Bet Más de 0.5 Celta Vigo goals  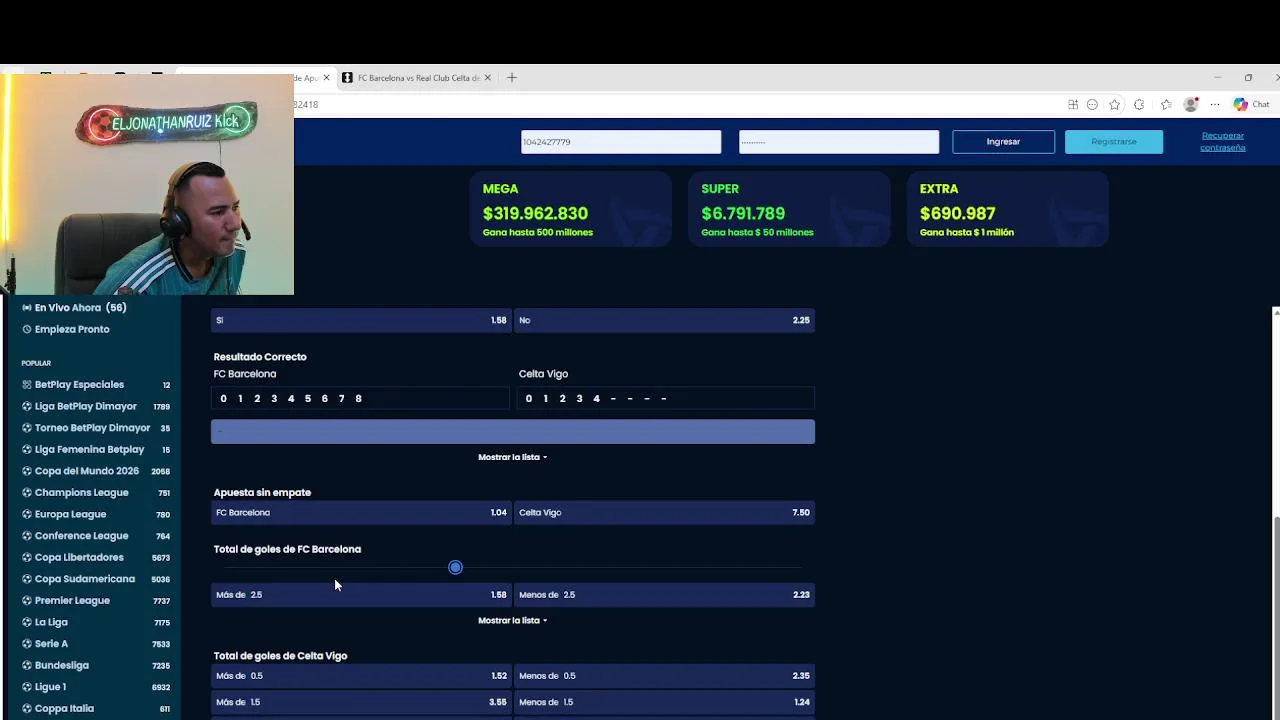click(x=361, y=676)
